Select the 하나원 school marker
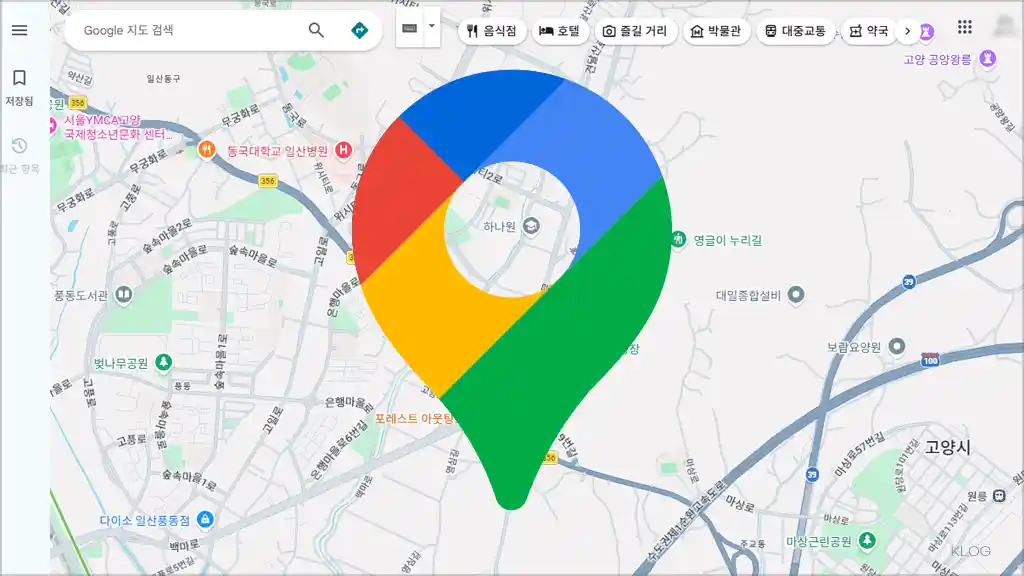This screenshot has height=576, width=1024. tap(532, 226)
